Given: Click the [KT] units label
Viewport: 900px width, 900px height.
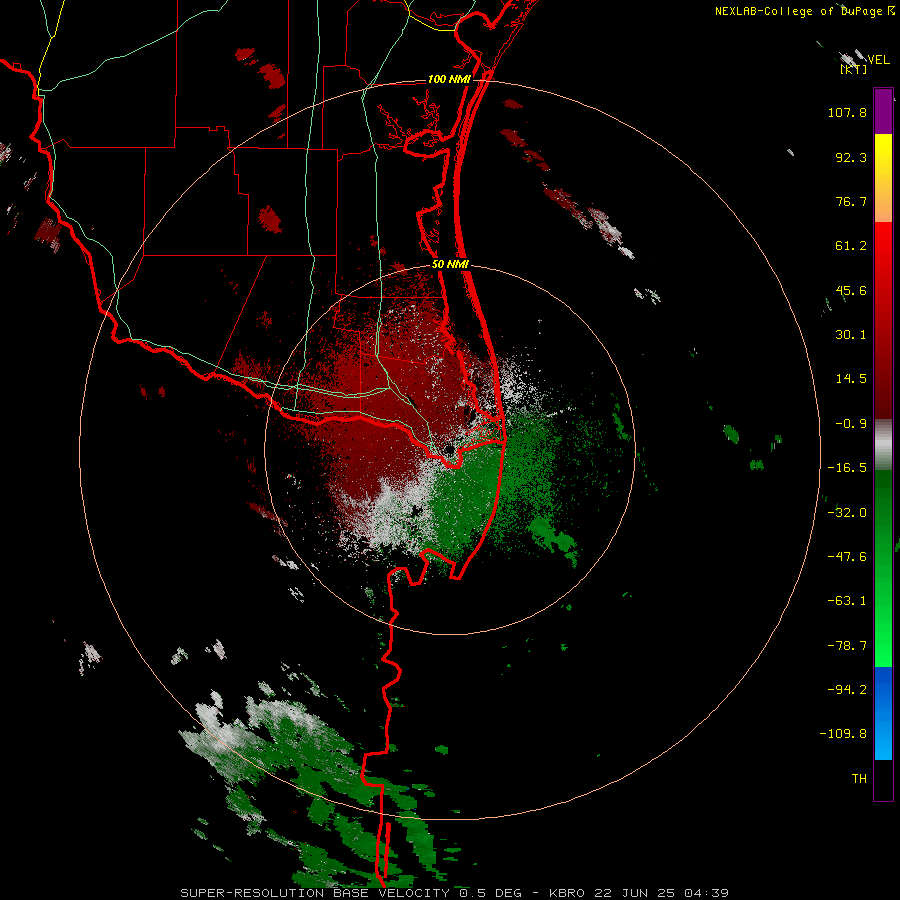Looking at the screenshot, I should [x=854, y=70].
